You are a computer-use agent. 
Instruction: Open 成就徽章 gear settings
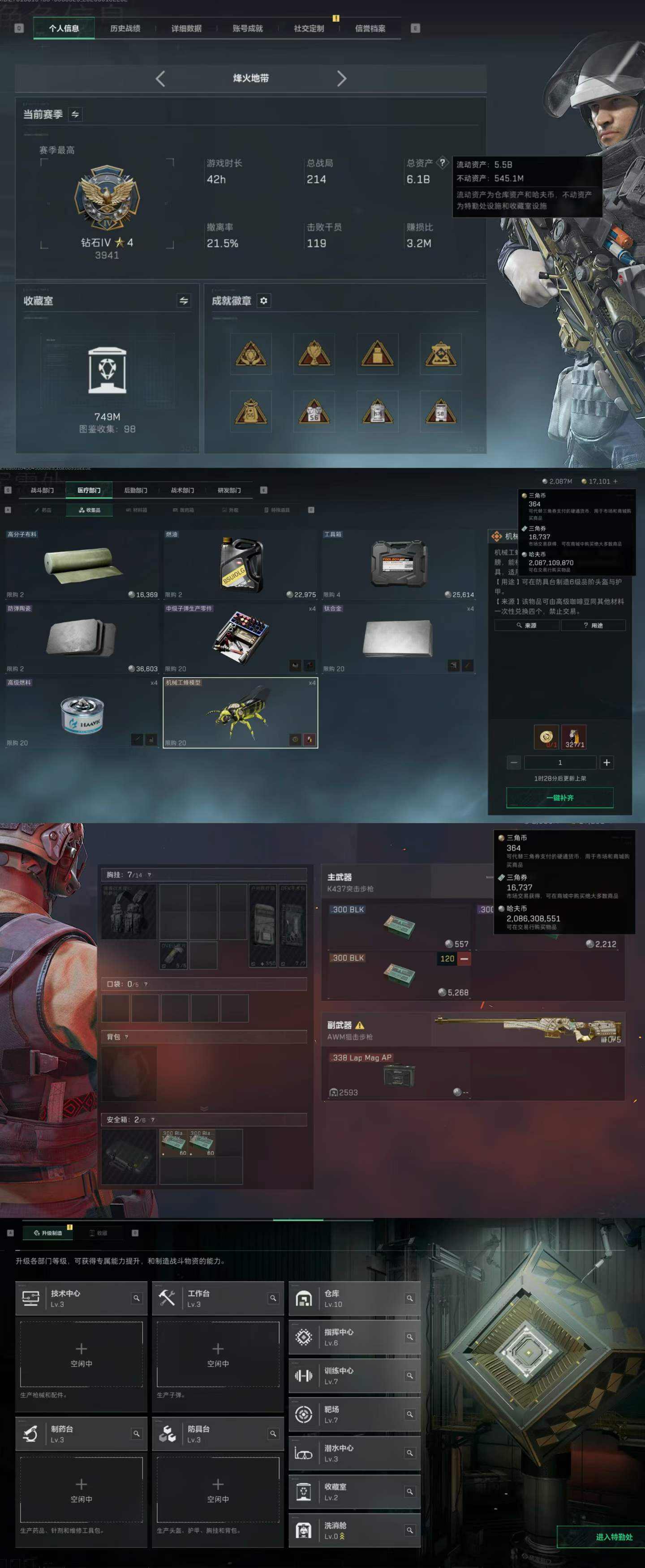pyautogui.click(x=264, y=301)
